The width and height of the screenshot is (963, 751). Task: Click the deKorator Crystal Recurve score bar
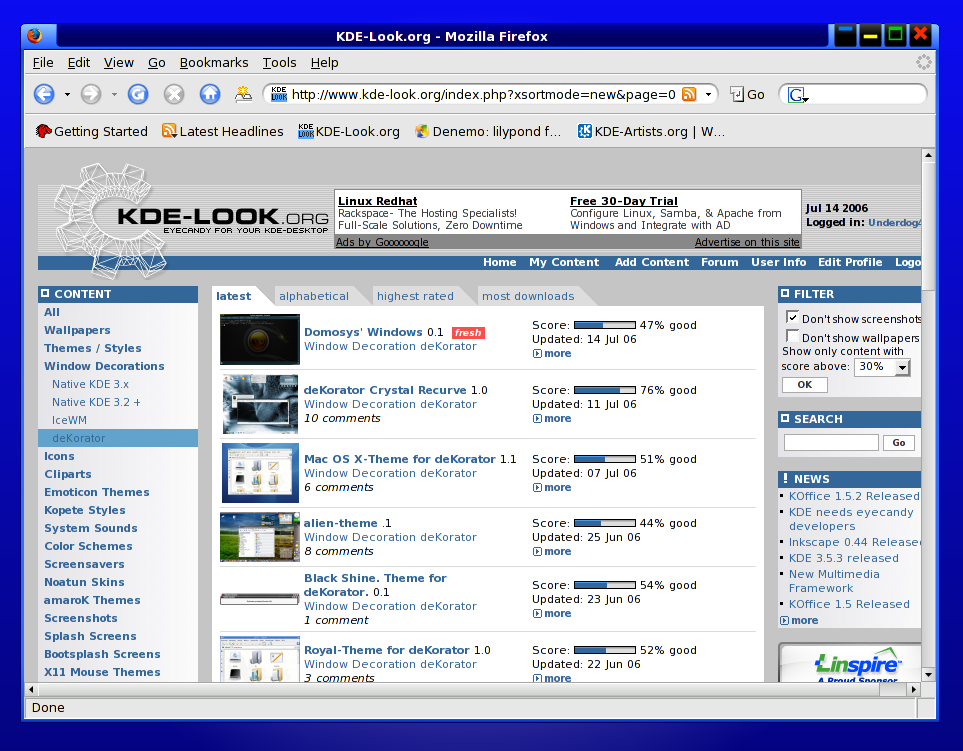(x=604, y=390)
